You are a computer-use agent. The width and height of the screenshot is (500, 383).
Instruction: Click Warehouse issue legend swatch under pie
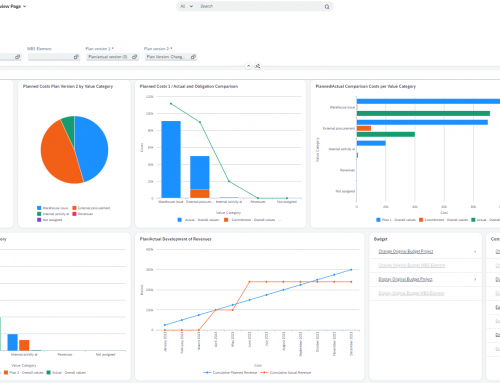click(39, 208)
